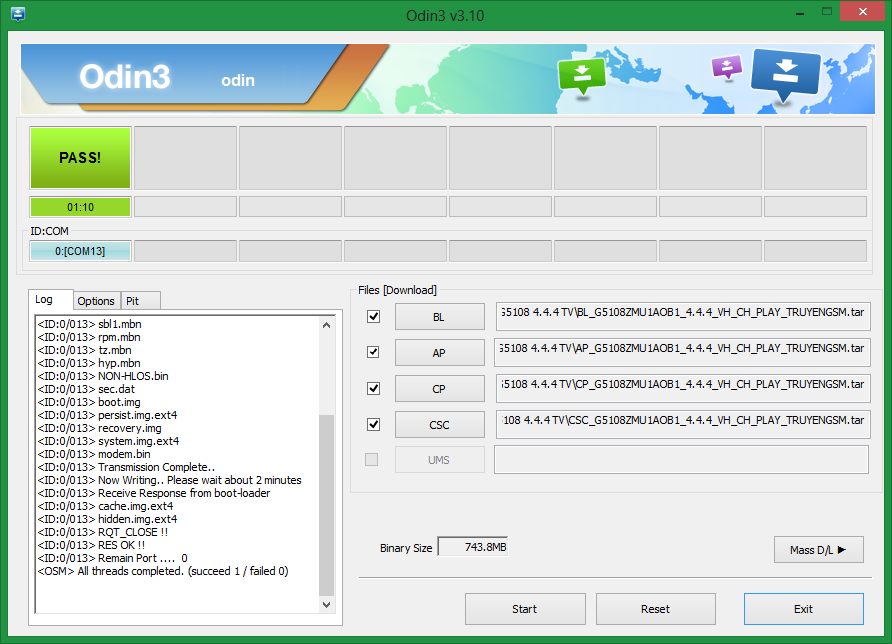Click log line 'modem.bin'
This screenshot has height=644, width=892.
[x=94, y=454]
